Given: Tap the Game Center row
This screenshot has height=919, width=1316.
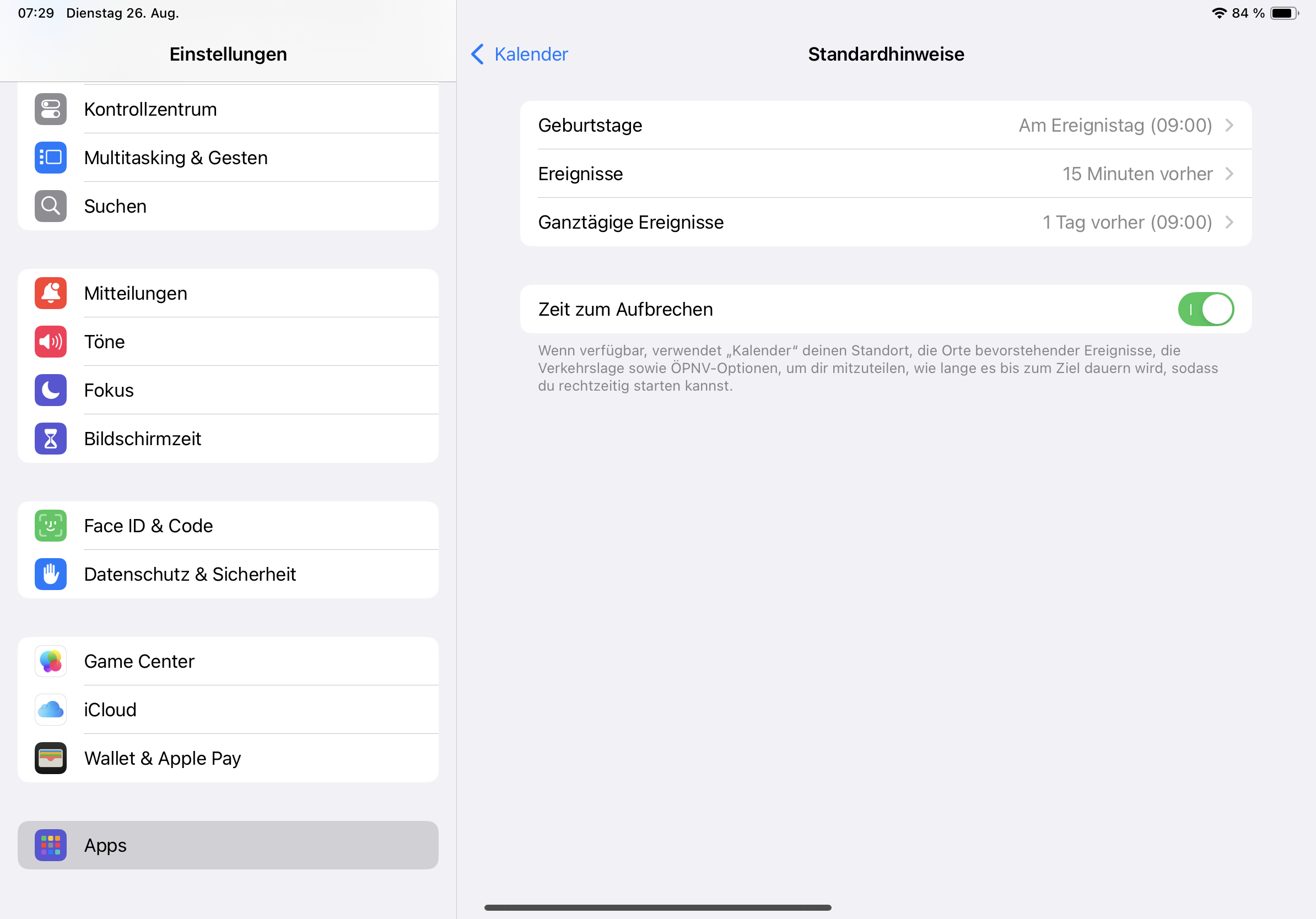Looking at the screenshot, I should tap(228, 662).
